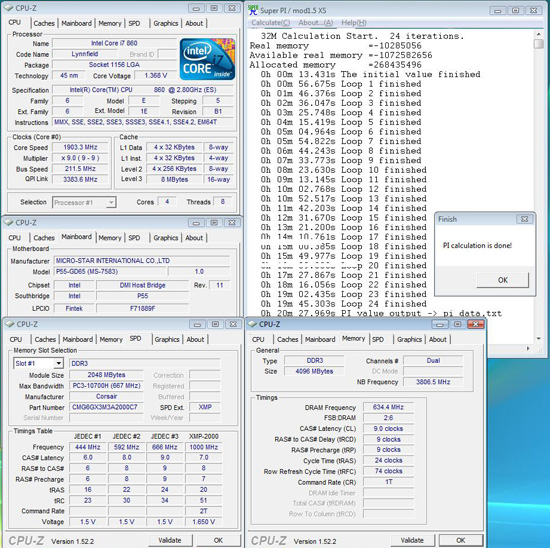Maximize the top CPU-Z window
550x548 pixels.
point(214,8)
